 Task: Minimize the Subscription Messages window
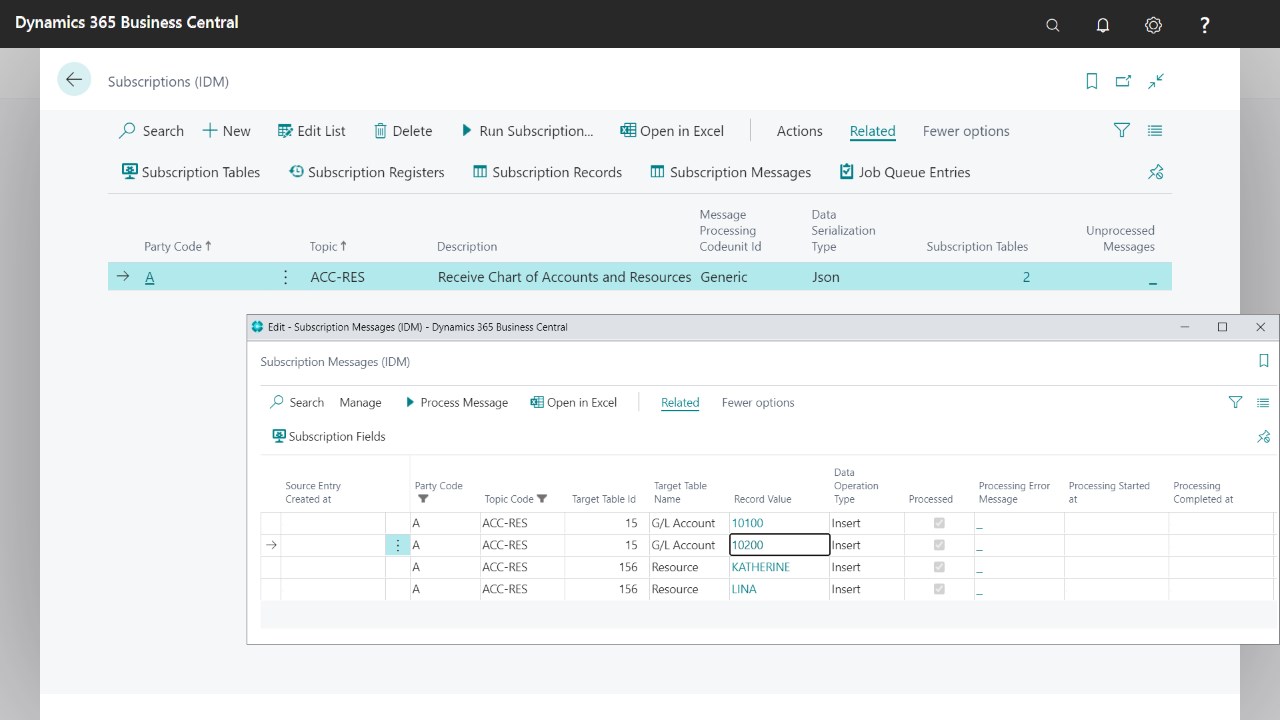[x=1185, y=327]
